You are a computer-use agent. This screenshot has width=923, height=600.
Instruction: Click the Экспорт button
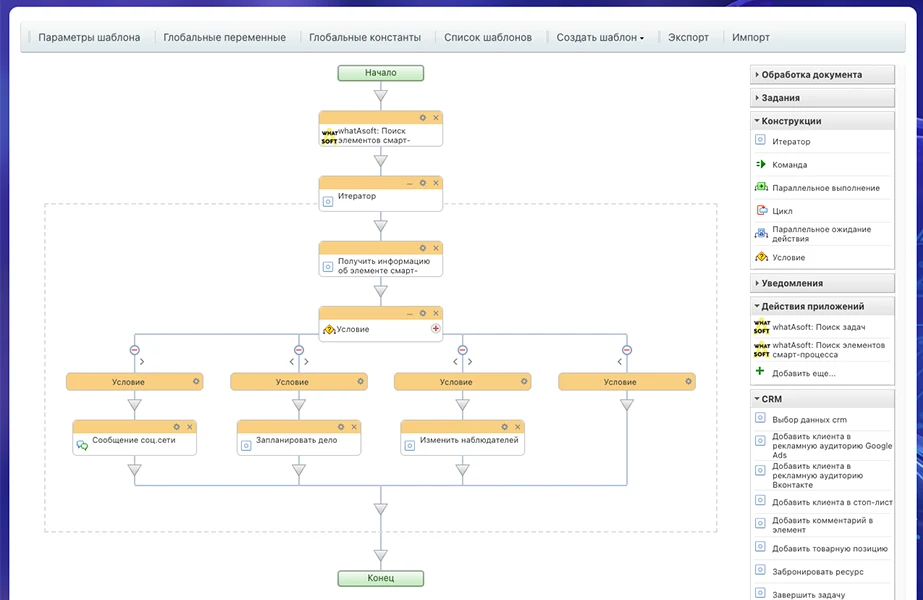(x=688, y=37)
